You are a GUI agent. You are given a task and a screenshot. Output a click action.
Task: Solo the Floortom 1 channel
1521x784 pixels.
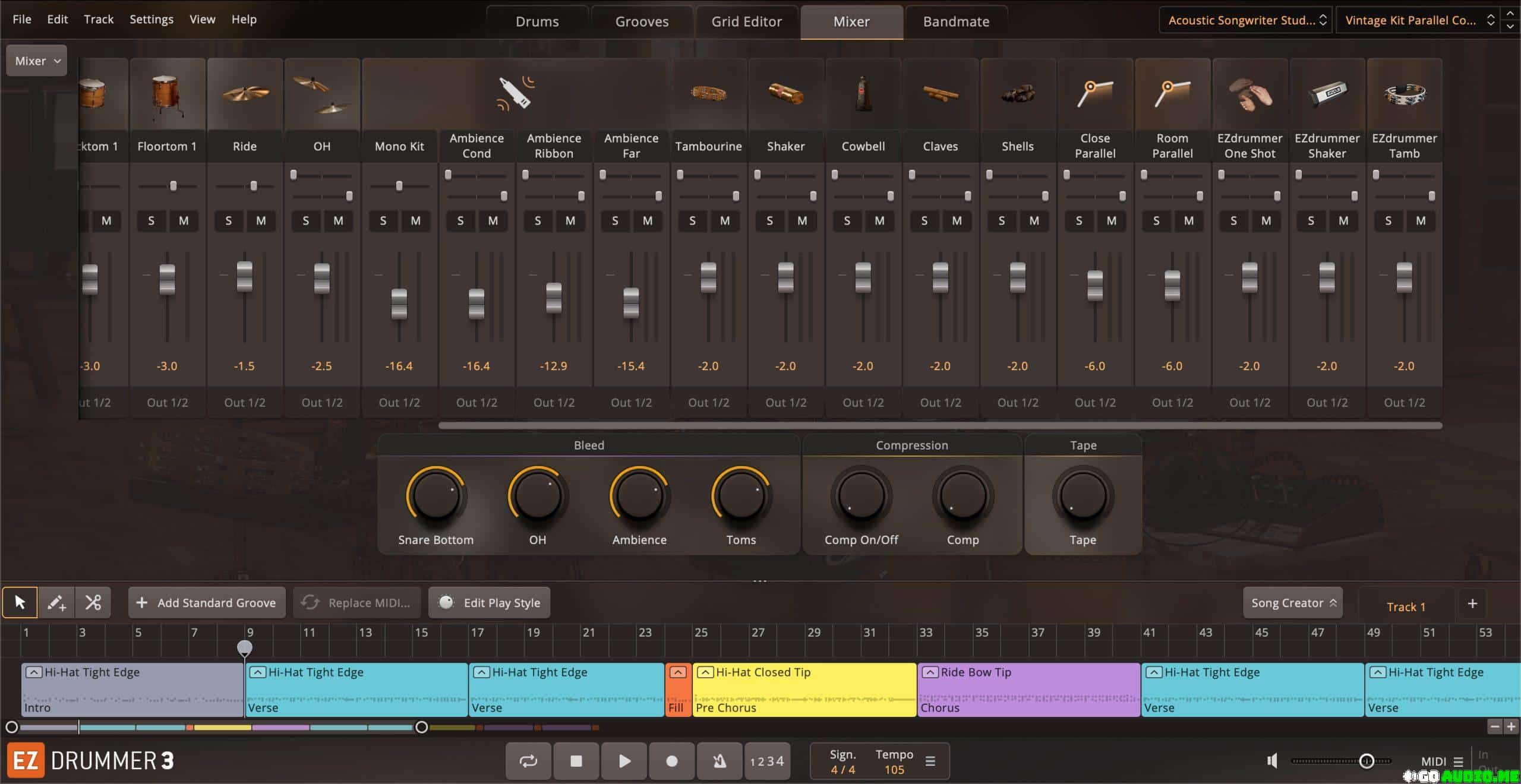coord(151,221)
